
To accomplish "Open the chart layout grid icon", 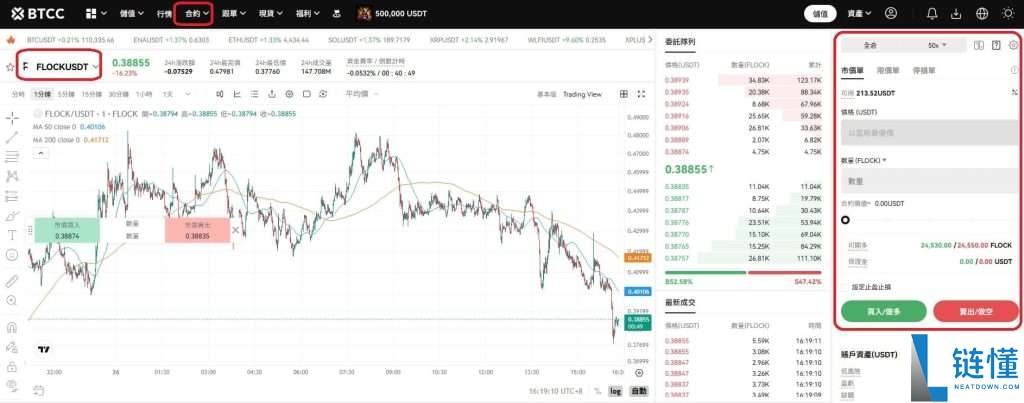I will (624, 94).
